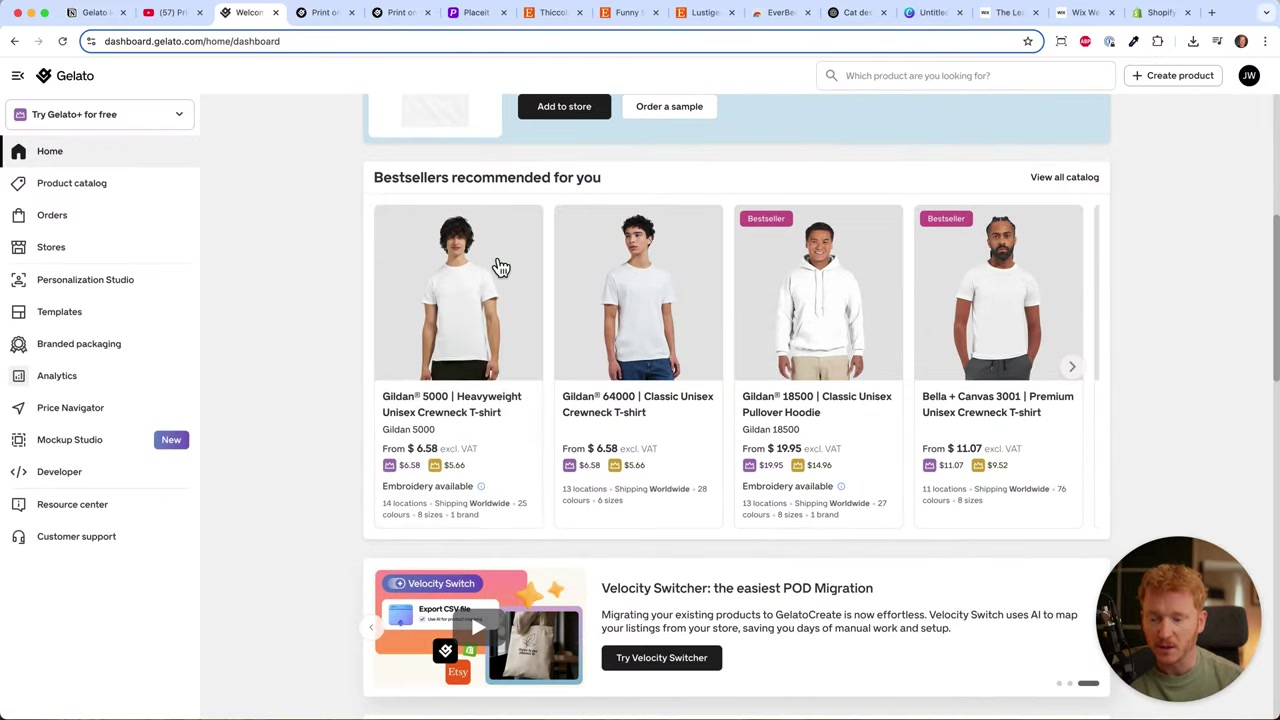This screenshot has height=720, width=1280.
Task: Go back with the browser back arrow
Action: (x=14, y=41)
